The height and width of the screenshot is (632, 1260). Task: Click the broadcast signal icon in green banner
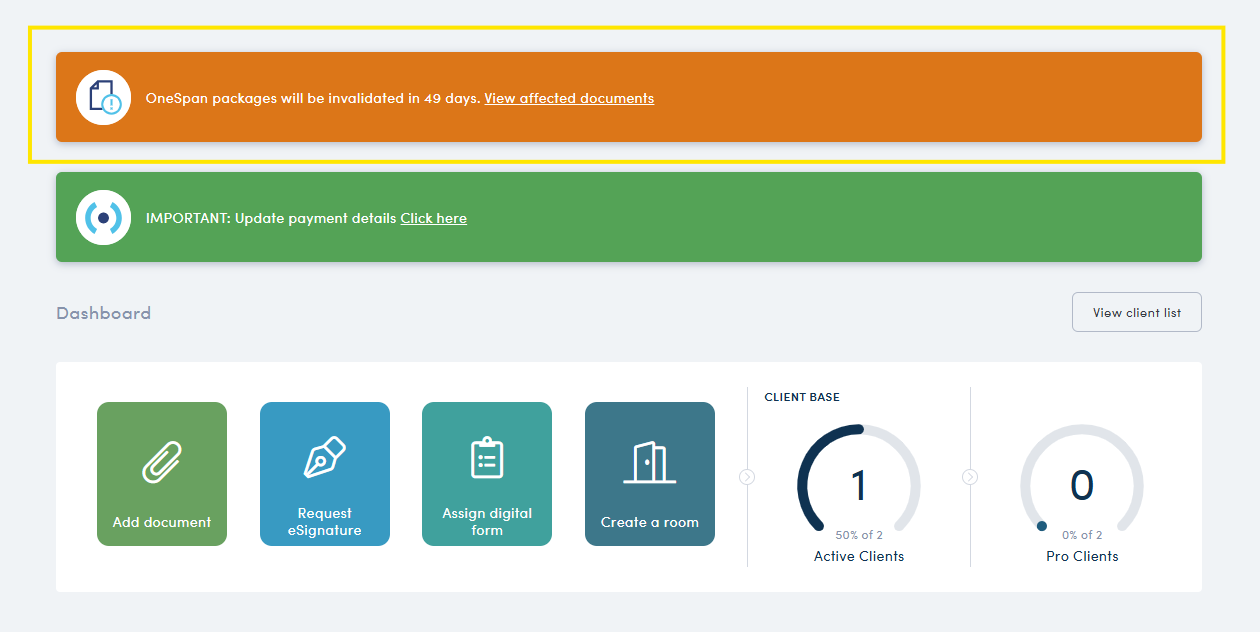pyautogui.click(x=104, y=217)
